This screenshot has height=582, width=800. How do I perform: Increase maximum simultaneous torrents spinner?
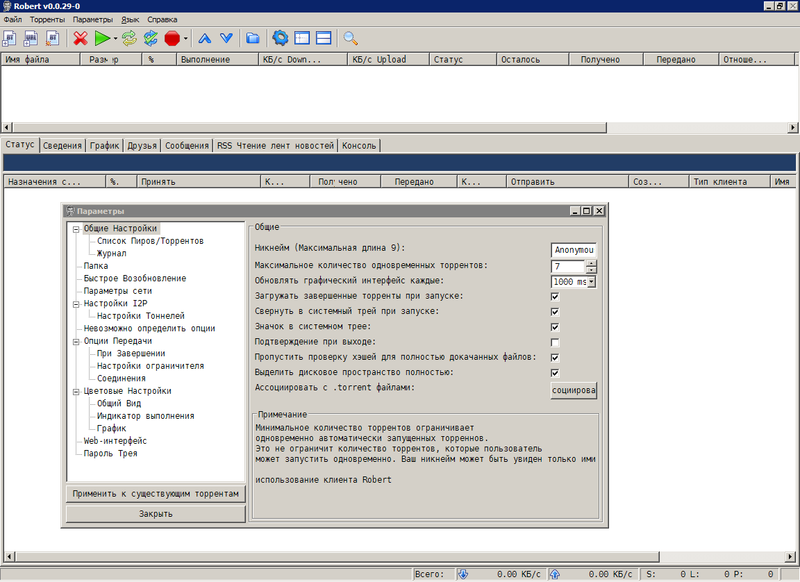[x=591, y=263]
